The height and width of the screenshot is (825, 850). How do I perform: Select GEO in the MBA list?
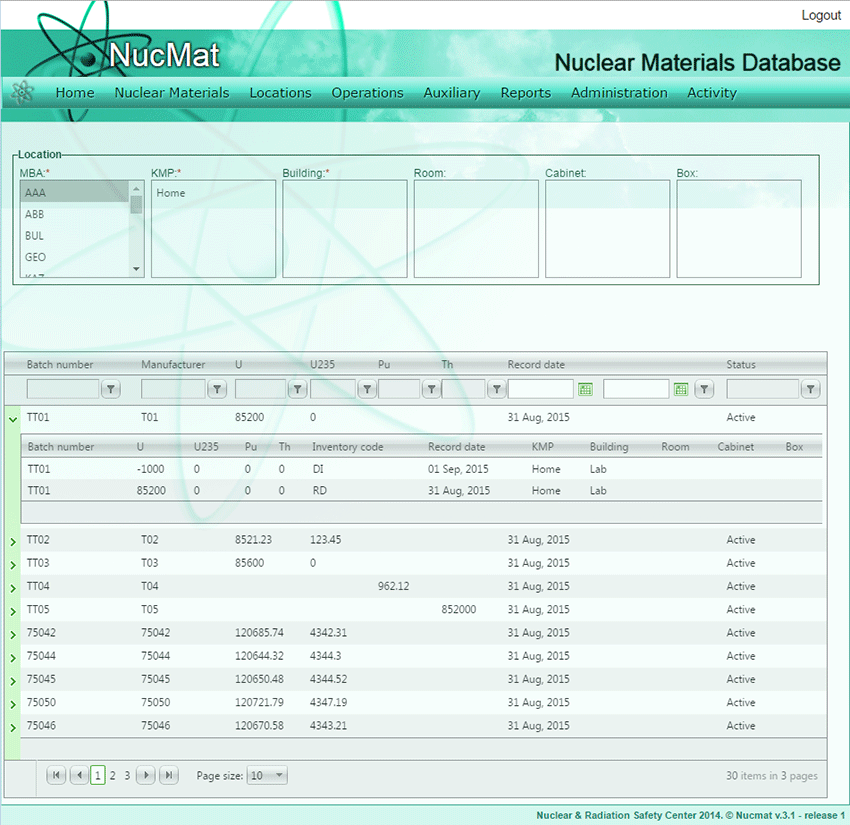tap(36, 257)
